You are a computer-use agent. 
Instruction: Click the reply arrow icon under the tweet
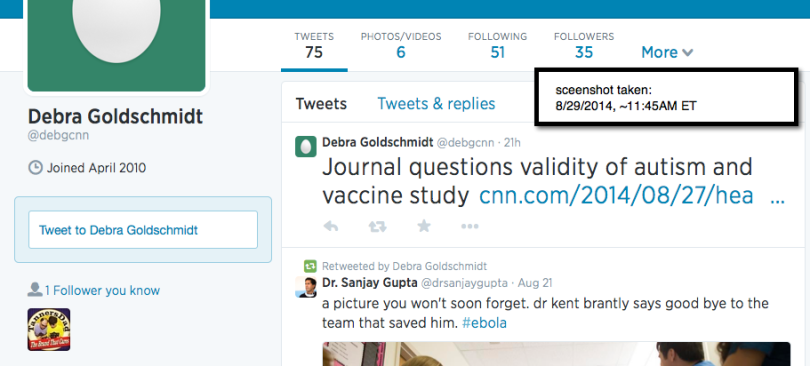point(331,226)
